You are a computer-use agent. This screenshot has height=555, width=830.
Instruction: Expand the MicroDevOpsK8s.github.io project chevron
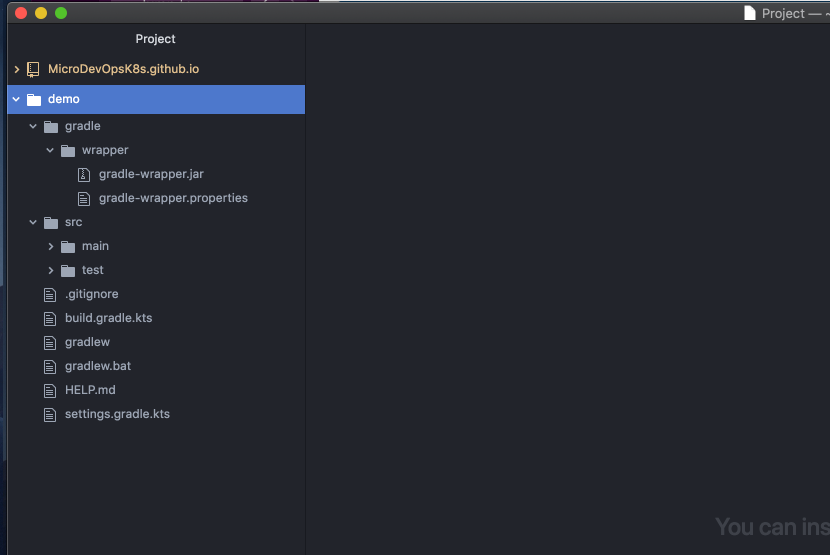(x=16, y=69)
